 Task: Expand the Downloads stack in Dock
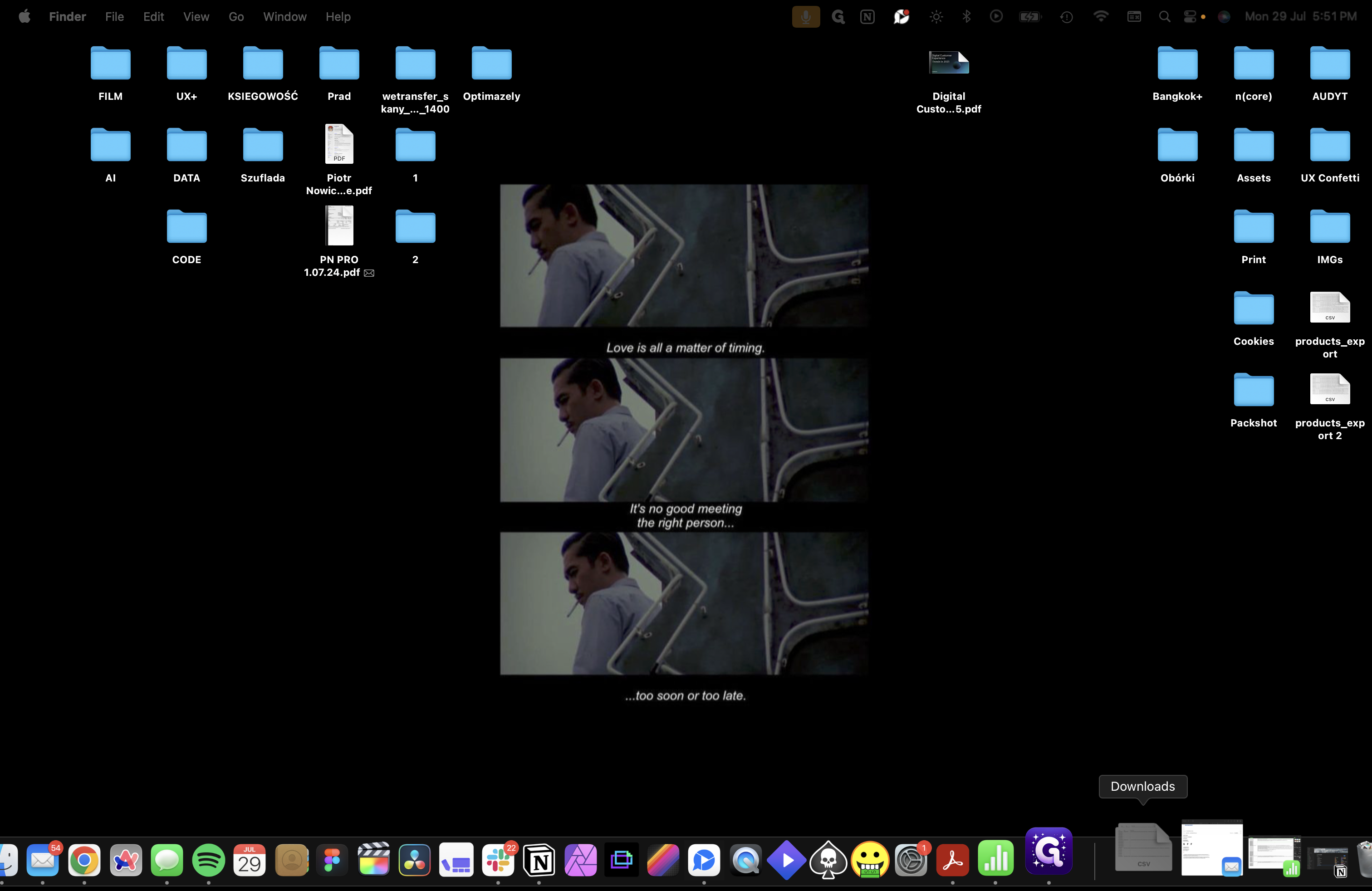pos(1144,846)
